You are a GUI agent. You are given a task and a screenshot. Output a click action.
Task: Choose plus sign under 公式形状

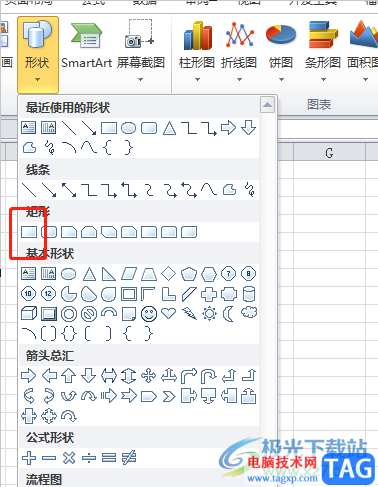29,458
